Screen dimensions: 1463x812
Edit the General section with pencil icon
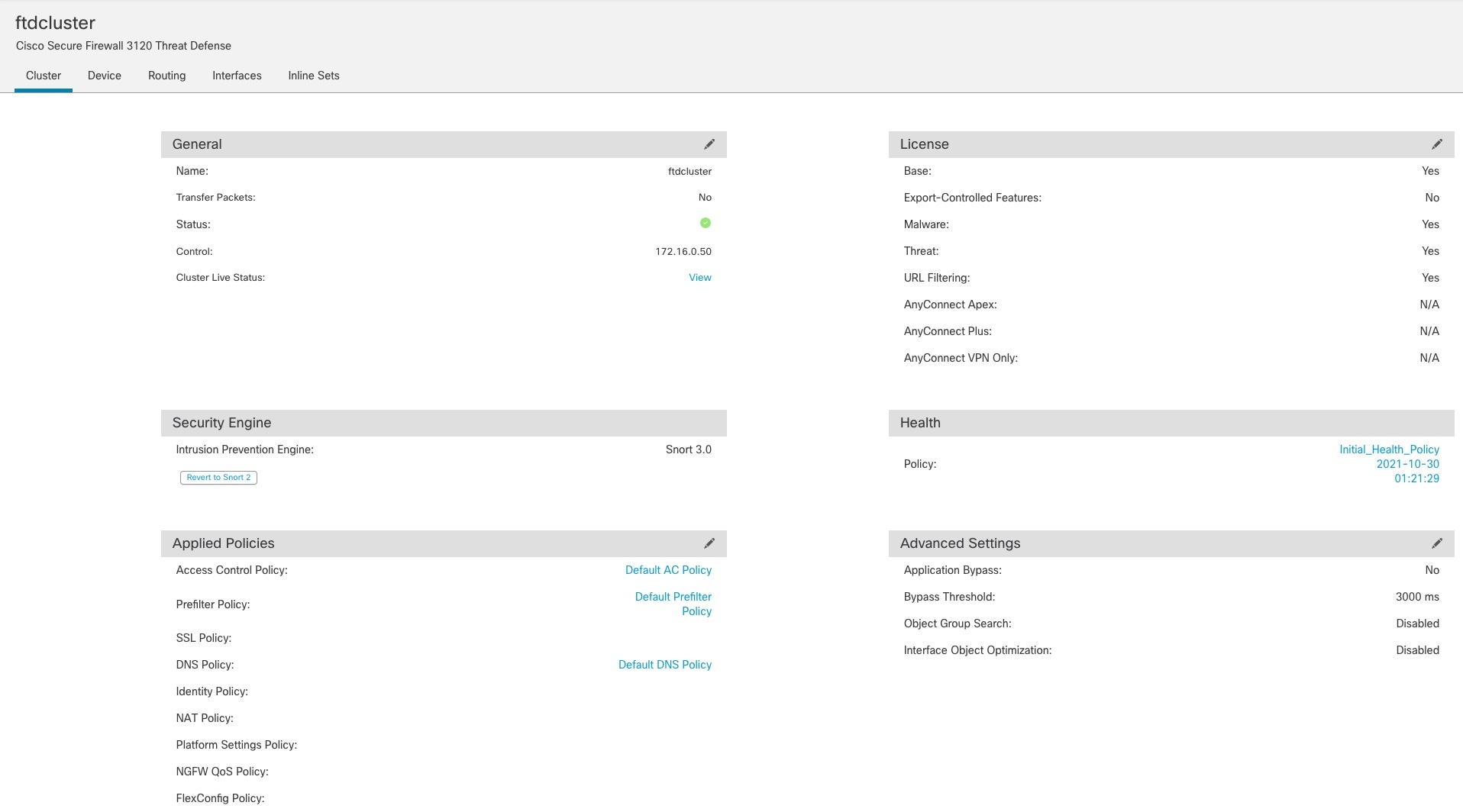point(709,144)
